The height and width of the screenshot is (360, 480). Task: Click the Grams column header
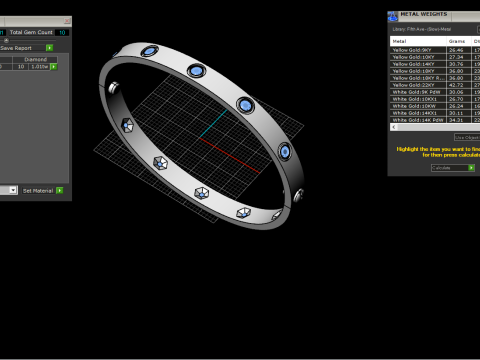pos(459,41)
